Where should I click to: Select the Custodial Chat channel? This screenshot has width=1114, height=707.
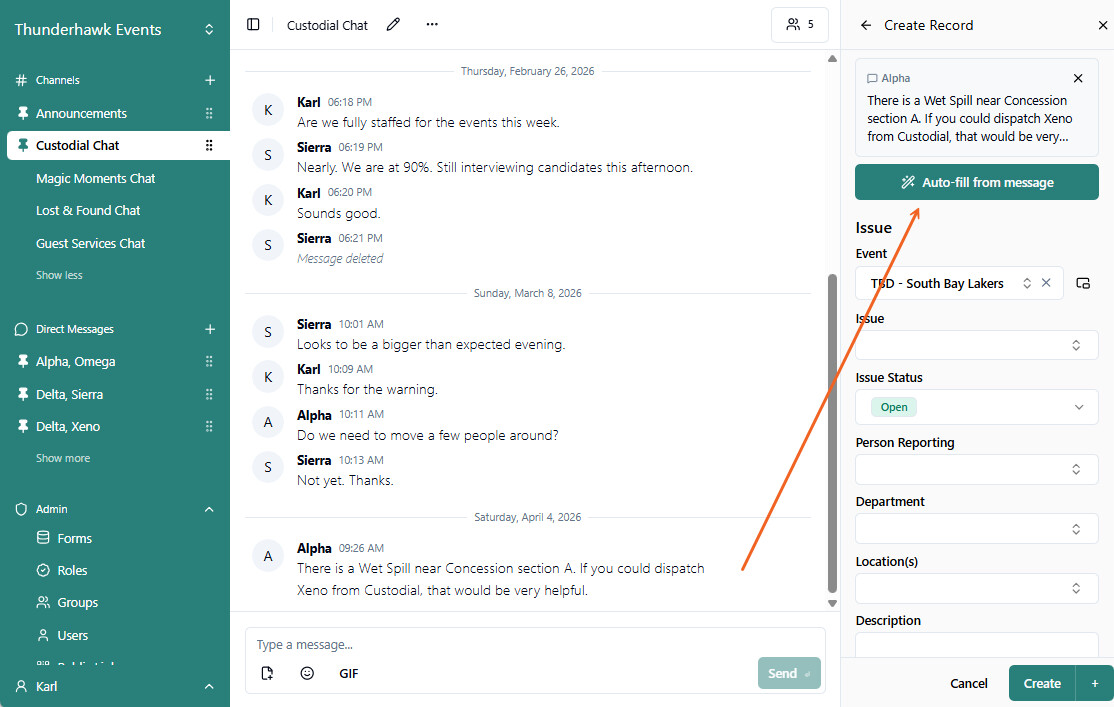77,145
